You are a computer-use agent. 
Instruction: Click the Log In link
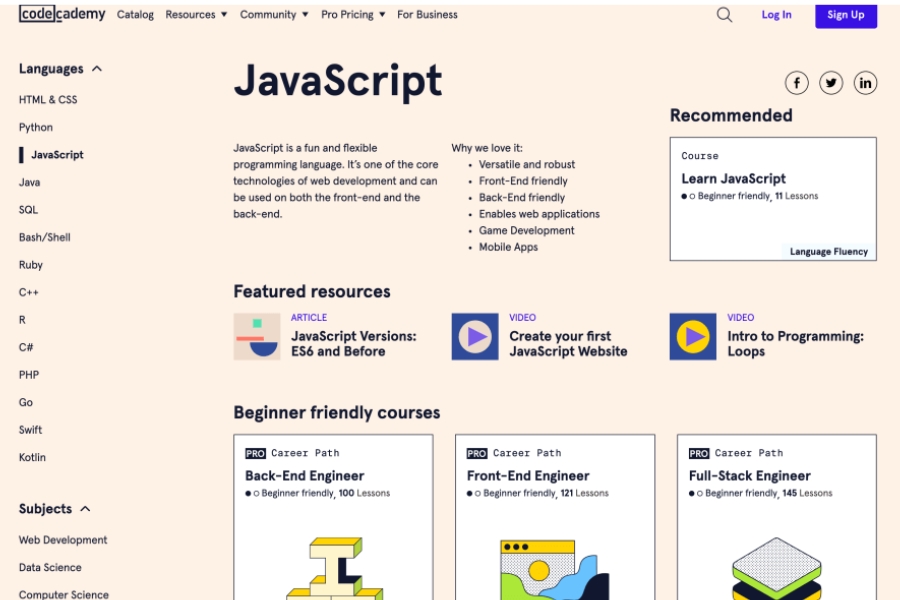click(x=776, y=15)
